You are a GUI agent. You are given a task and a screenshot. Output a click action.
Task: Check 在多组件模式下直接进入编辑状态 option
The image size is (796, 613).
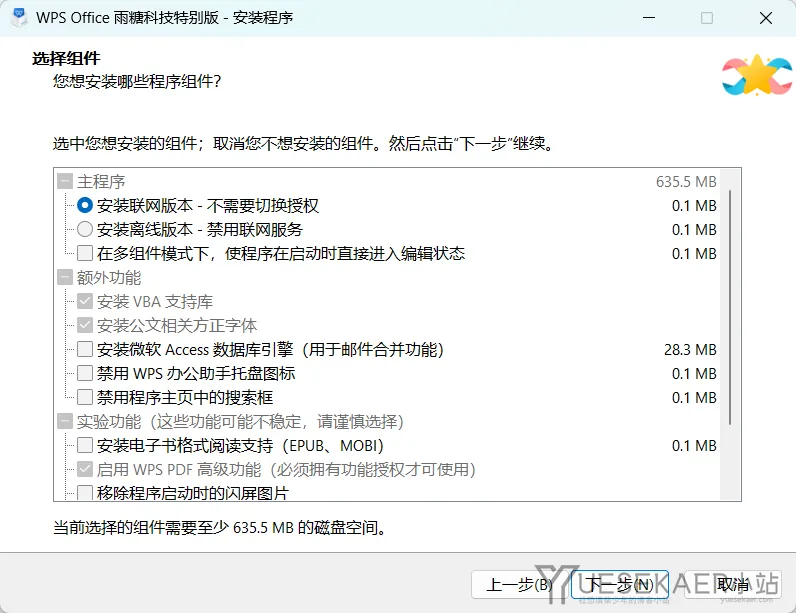coord(85,253)
